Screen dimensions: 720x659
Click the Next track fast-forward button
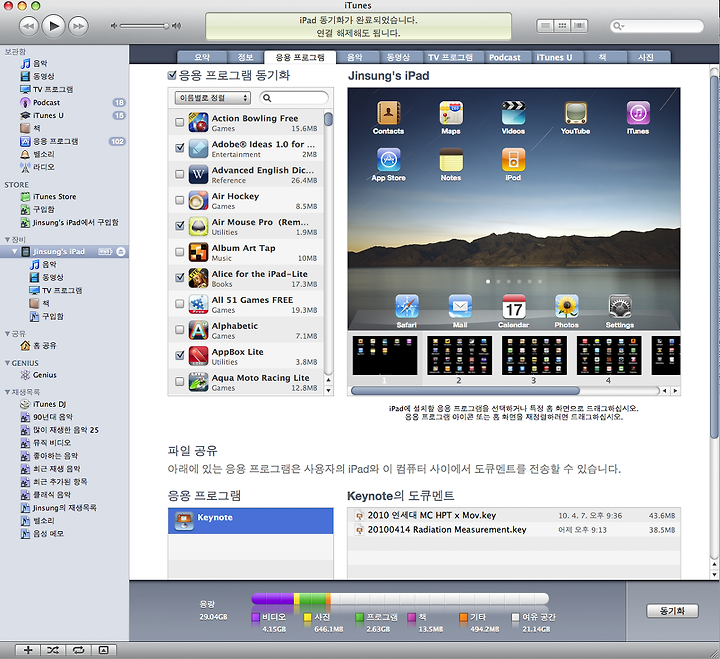click(x=79, y=26)
